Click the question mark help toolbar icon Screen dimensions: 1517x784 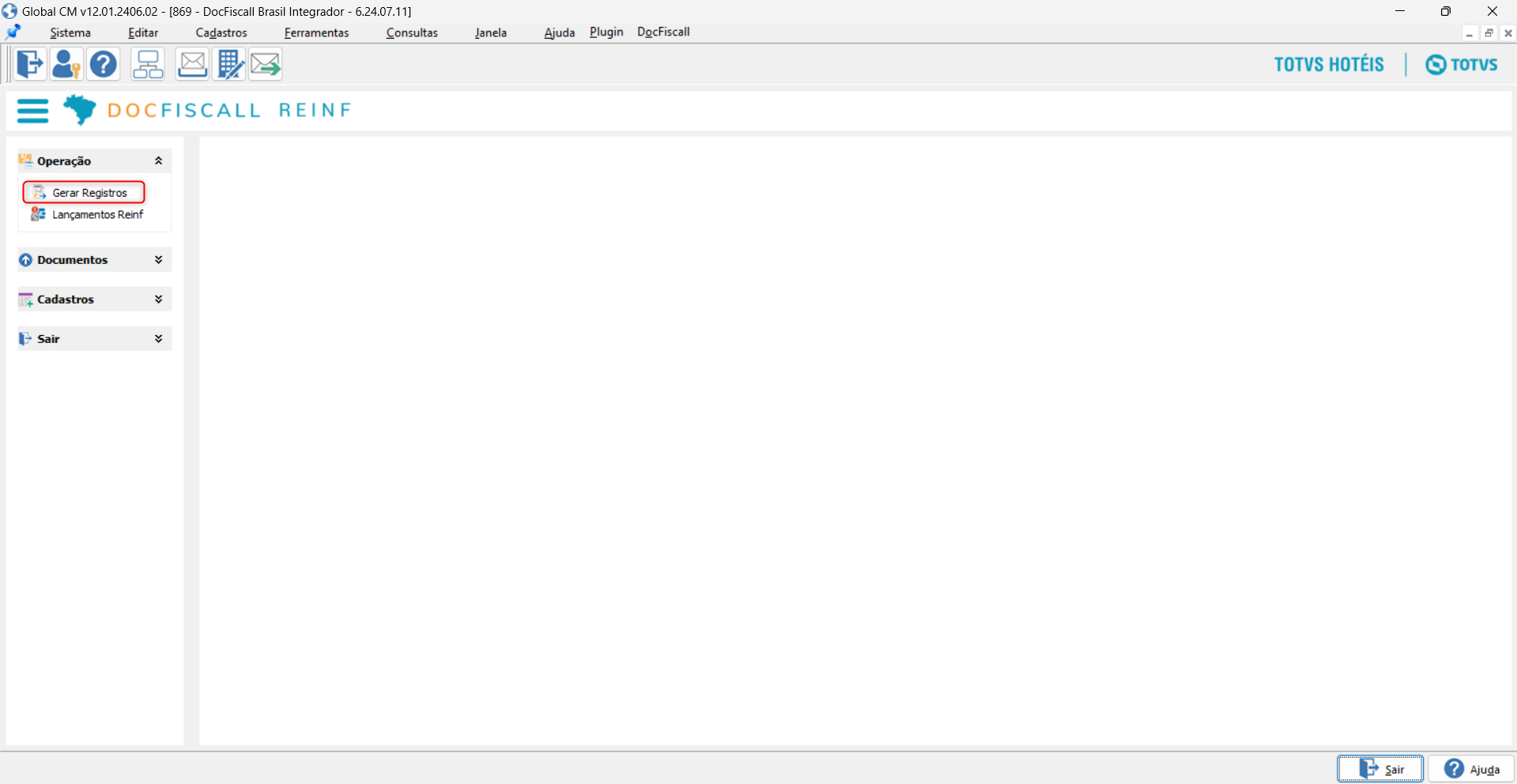(104, 64)
